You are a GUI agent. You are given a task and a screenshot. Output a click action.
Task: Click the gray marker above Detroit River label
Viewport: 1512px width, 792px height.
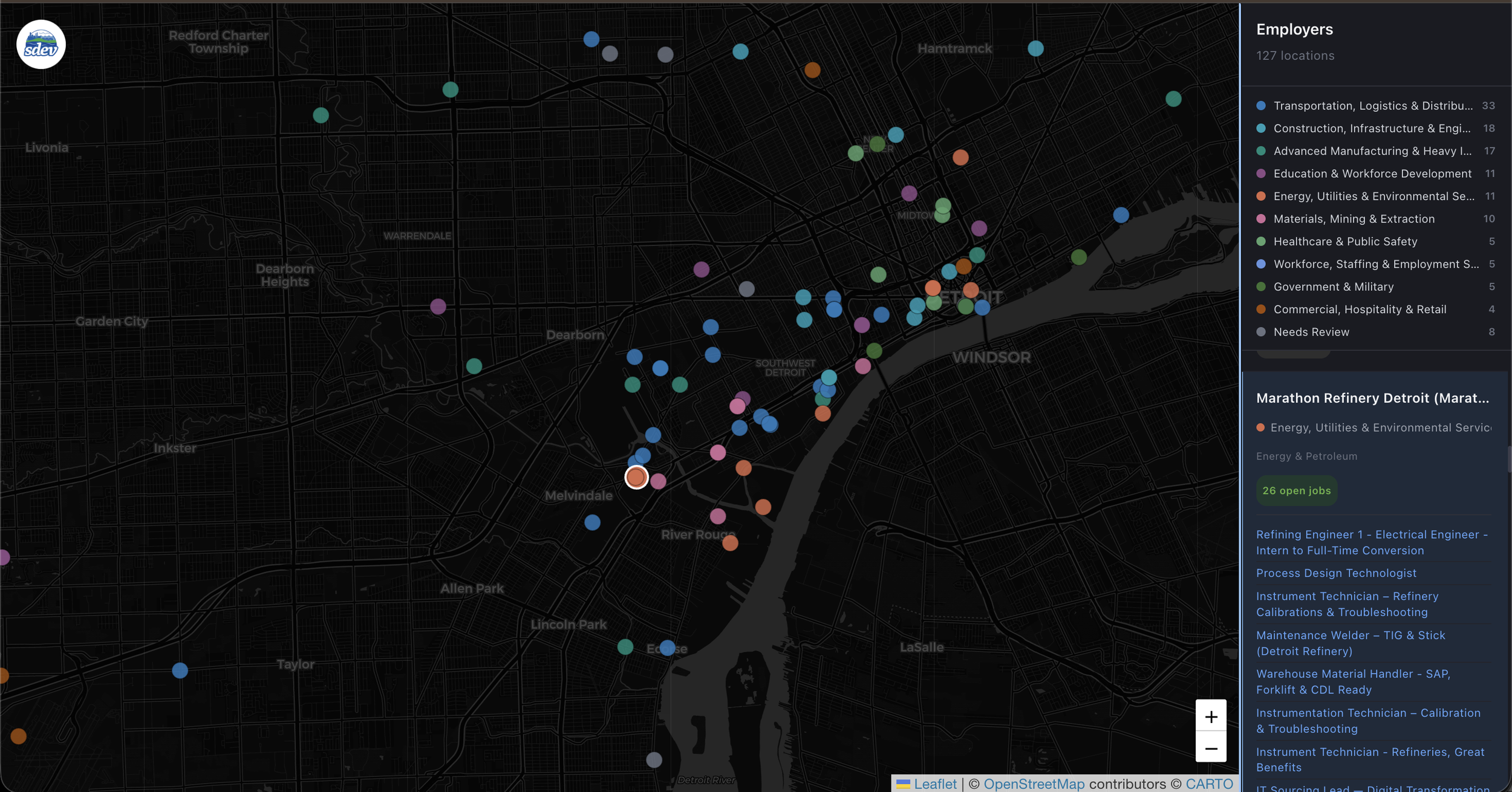[654, 760]
